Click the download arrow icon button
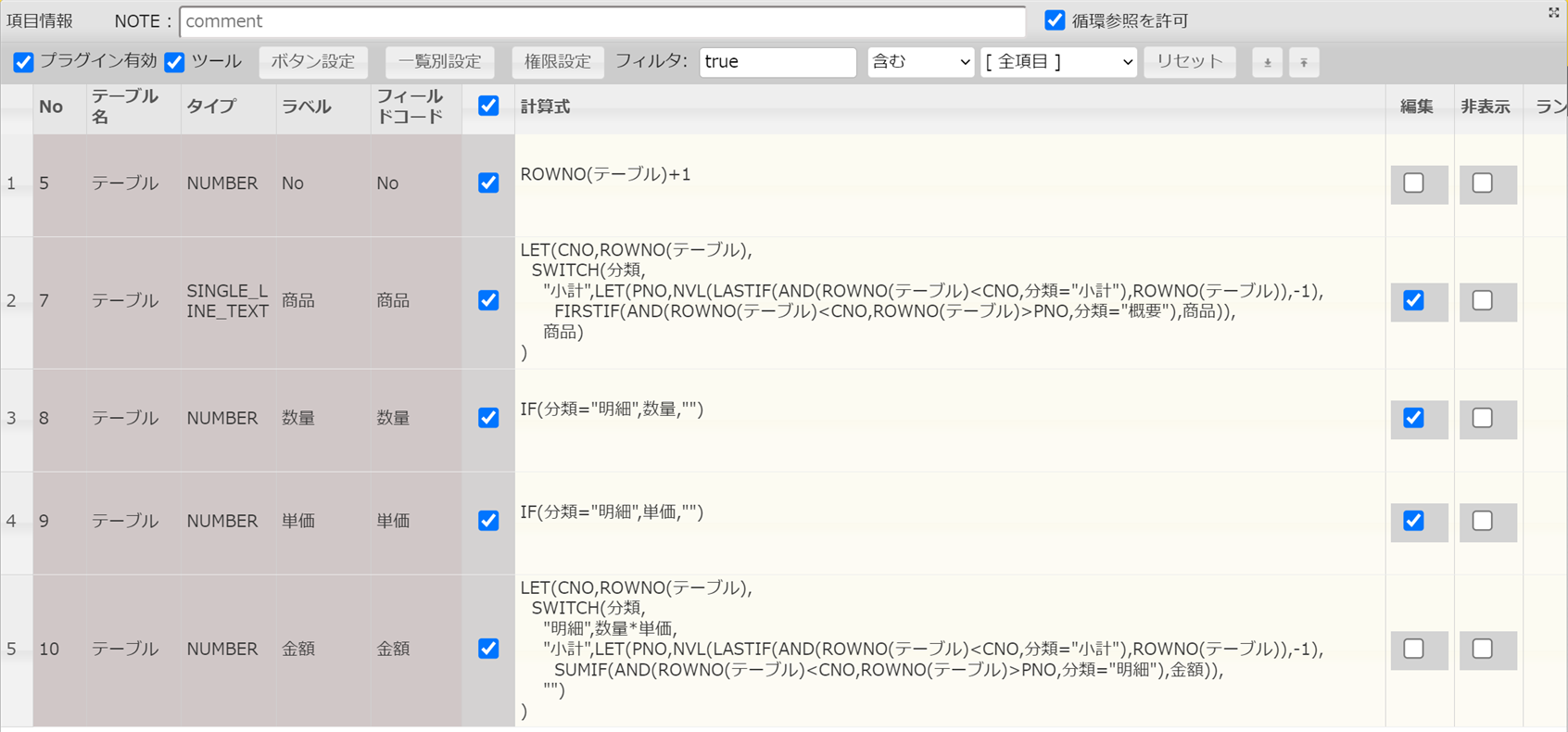The image size is (1568, 732). pyautogui.click(x=1267, y=62)
